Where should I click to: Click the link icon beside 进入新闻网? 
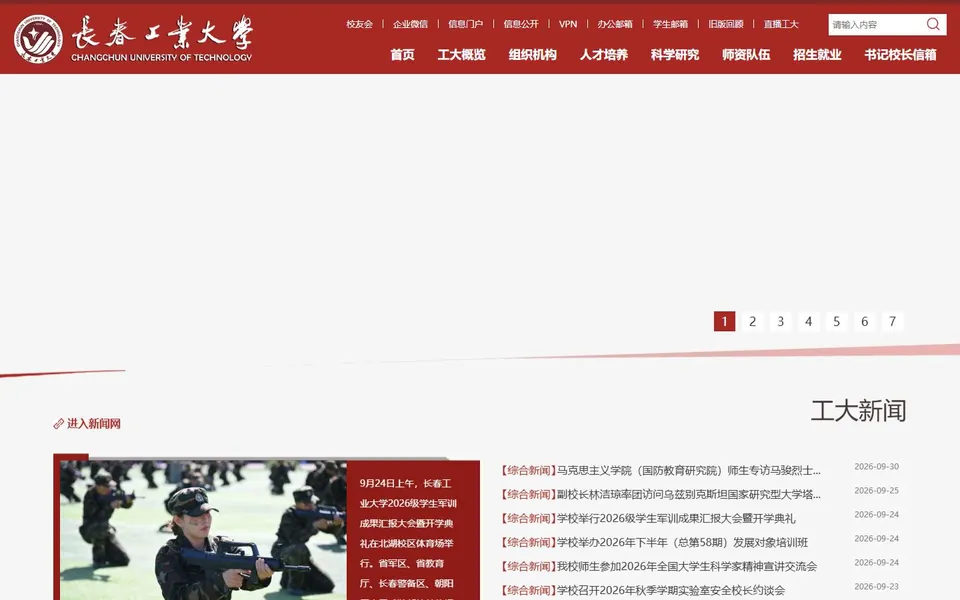point(59,424)
